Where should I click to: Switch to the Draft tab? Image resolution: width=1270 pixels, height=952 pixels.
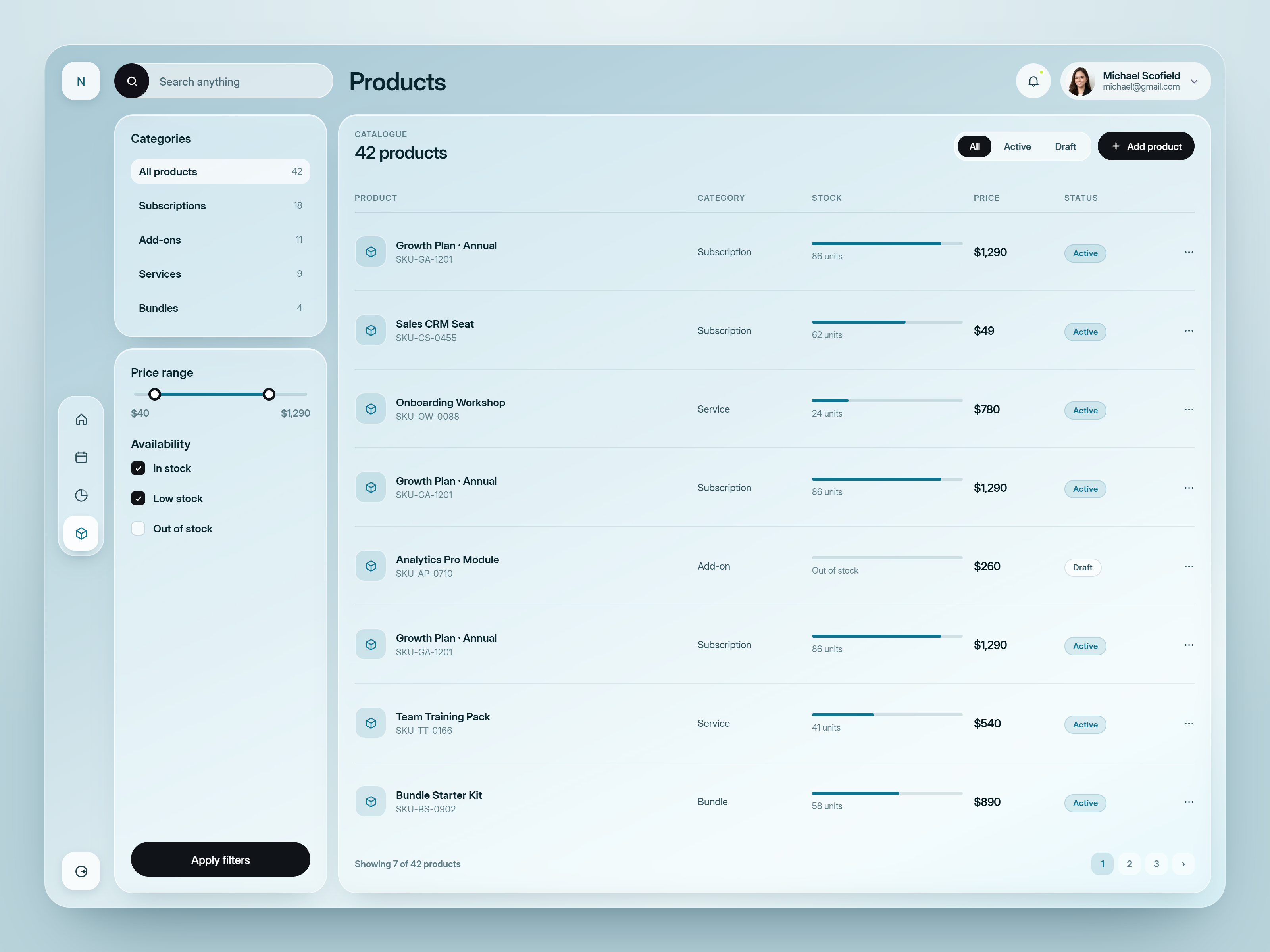1065,146
